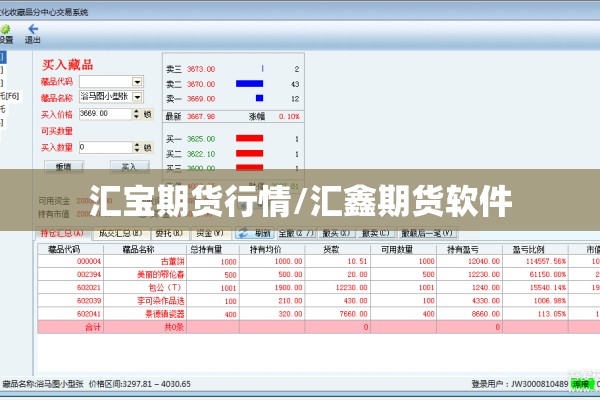Decrease 买入数量 with the down arrow
The image size is (600, 400).
point(137,150)
